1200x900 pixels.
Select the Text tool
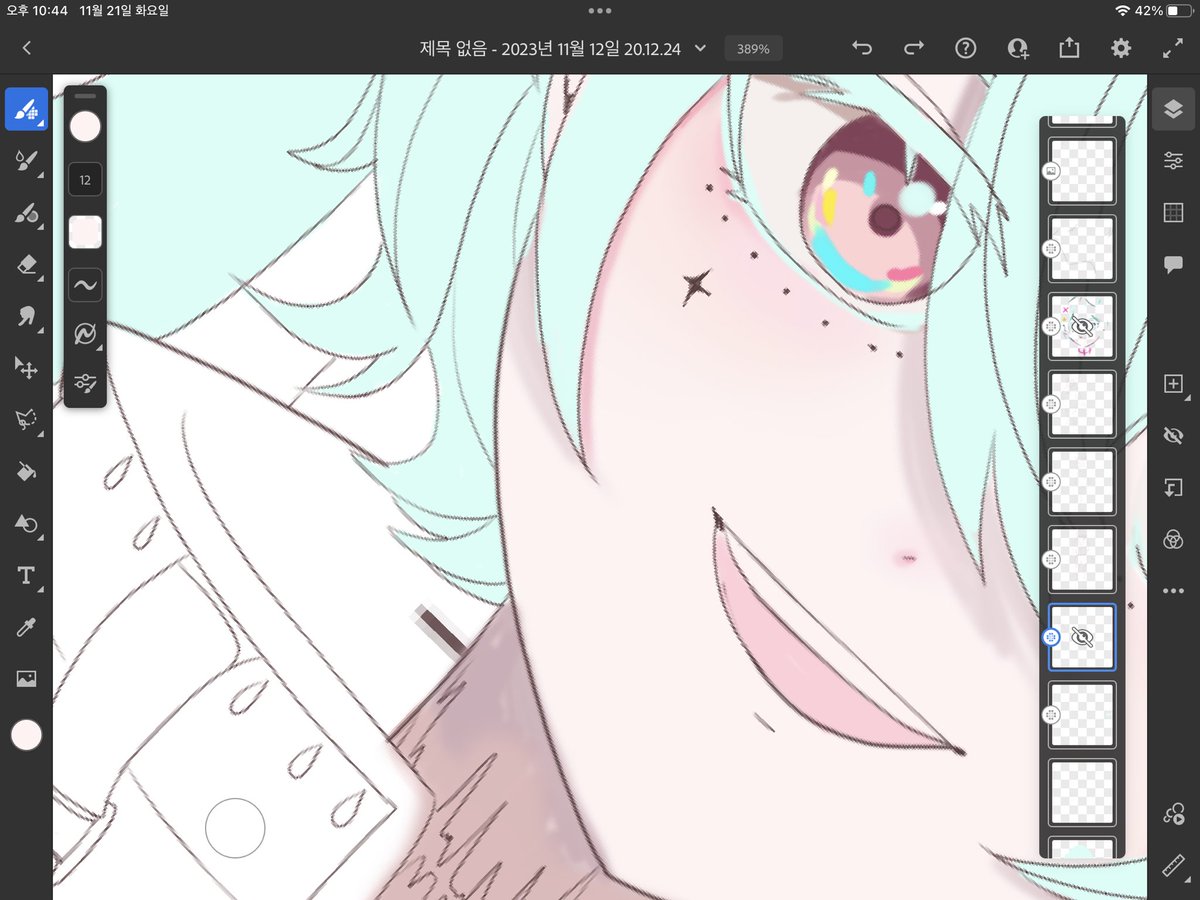click(26, 576)
